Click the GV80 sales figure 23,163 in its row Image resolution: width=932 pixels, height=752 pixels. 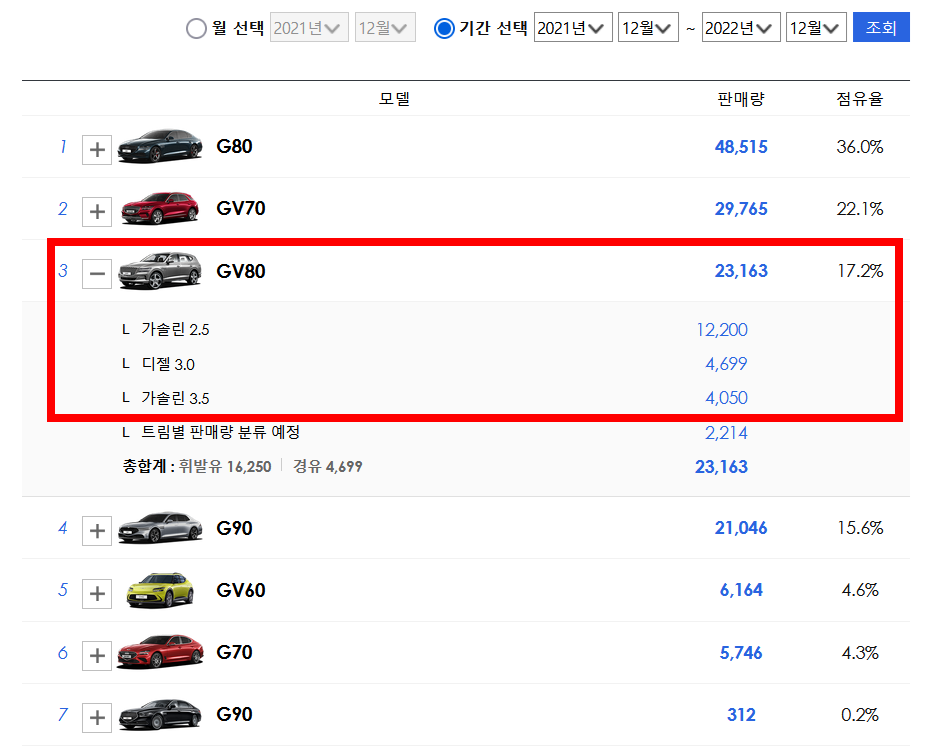point(741,271)
